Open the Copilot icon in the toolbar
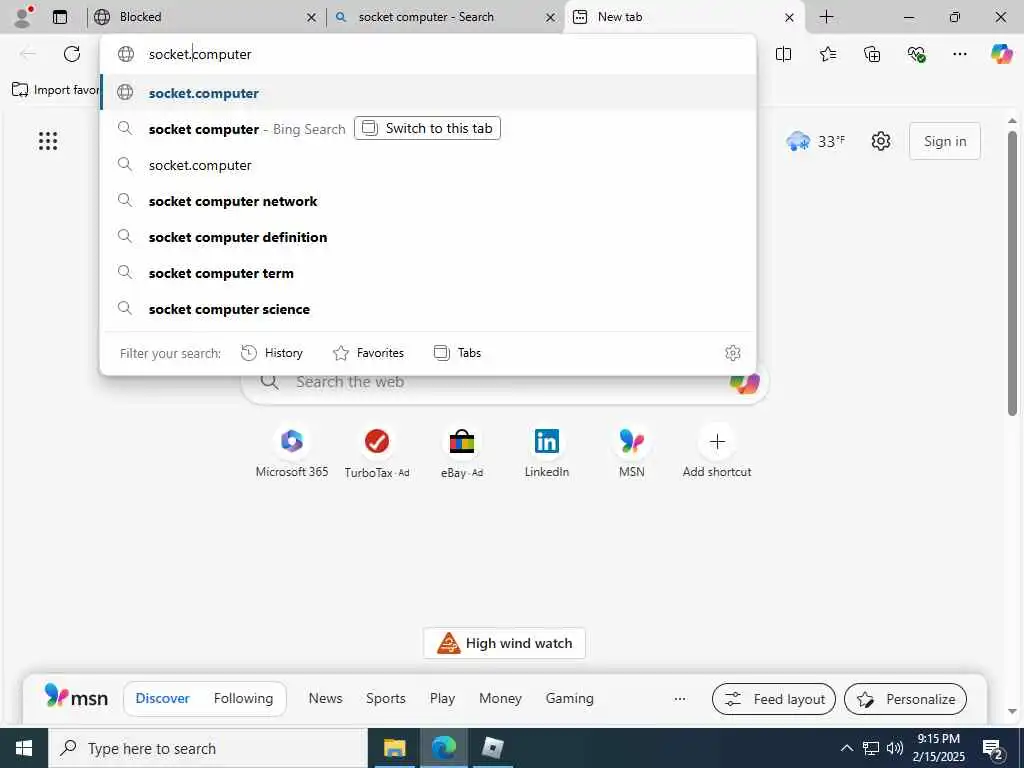 coord(1001,54)
